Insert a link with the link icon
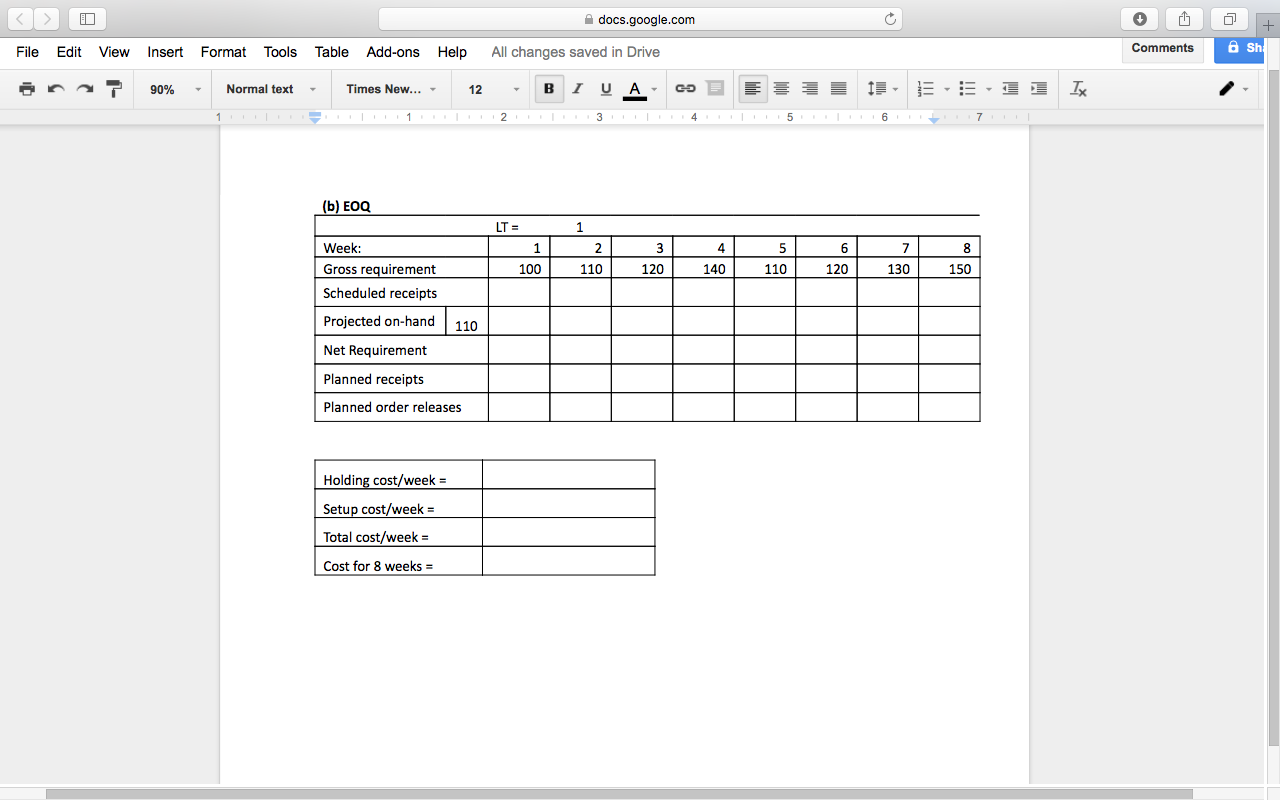This screenshot has height=800, width=1280. [685, 89]
